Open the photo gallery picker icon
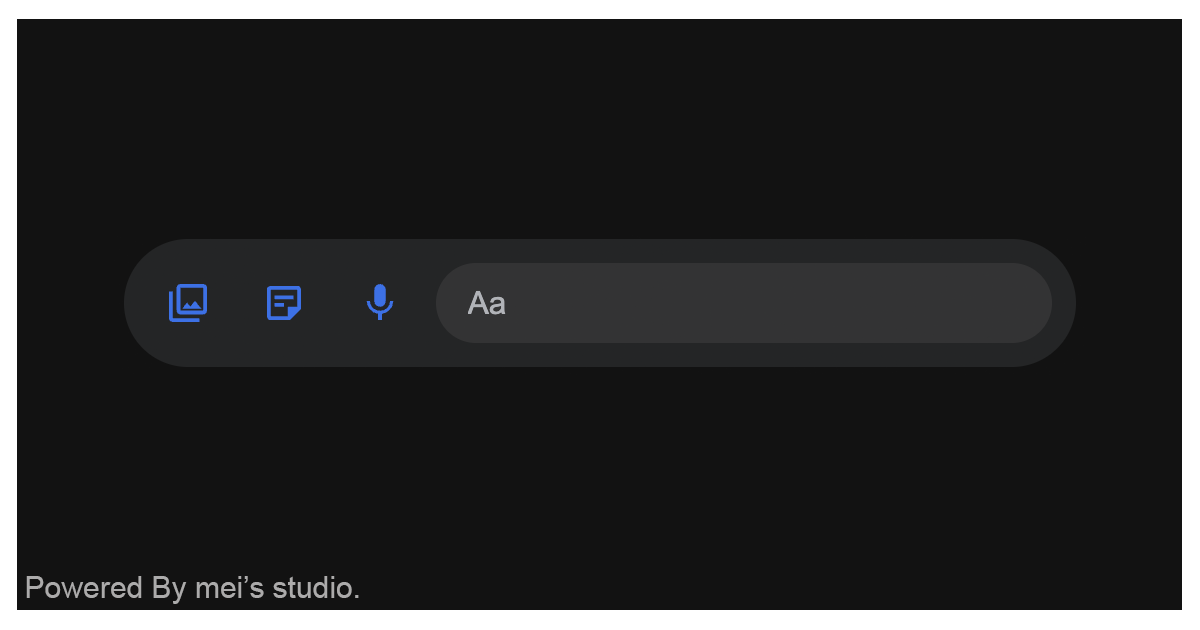Screen dimensions: 1200x630 tap(188, 302)
